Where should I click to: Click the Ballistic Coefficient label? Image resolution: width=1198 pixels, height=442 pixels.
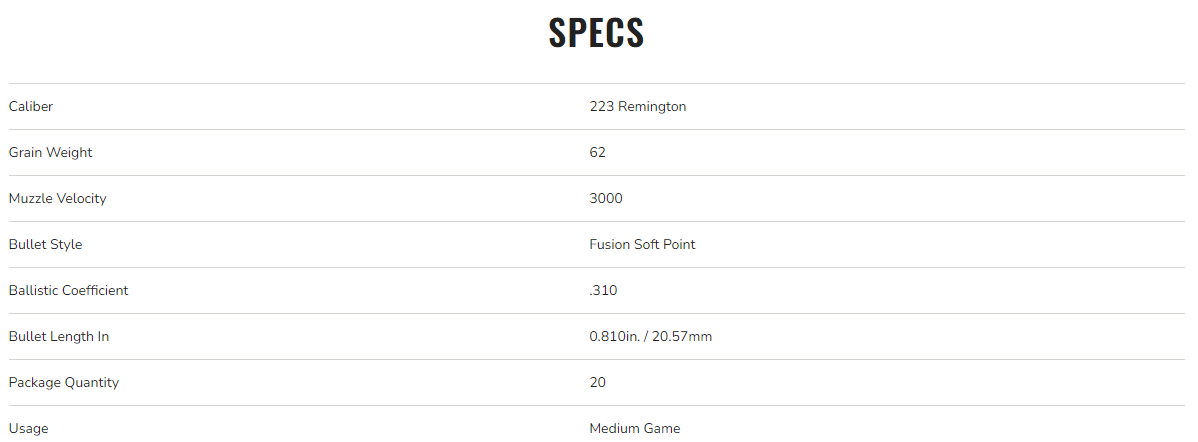tap(68, 290)
